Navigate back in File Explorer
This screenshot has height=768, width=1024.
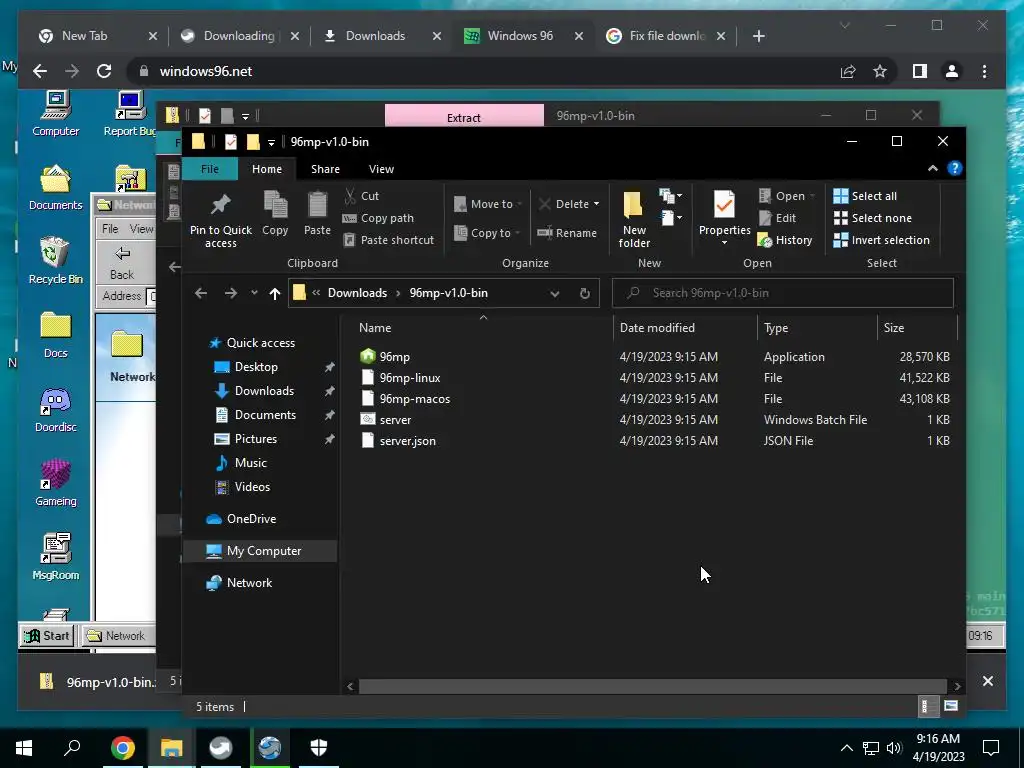pos(200,293)
